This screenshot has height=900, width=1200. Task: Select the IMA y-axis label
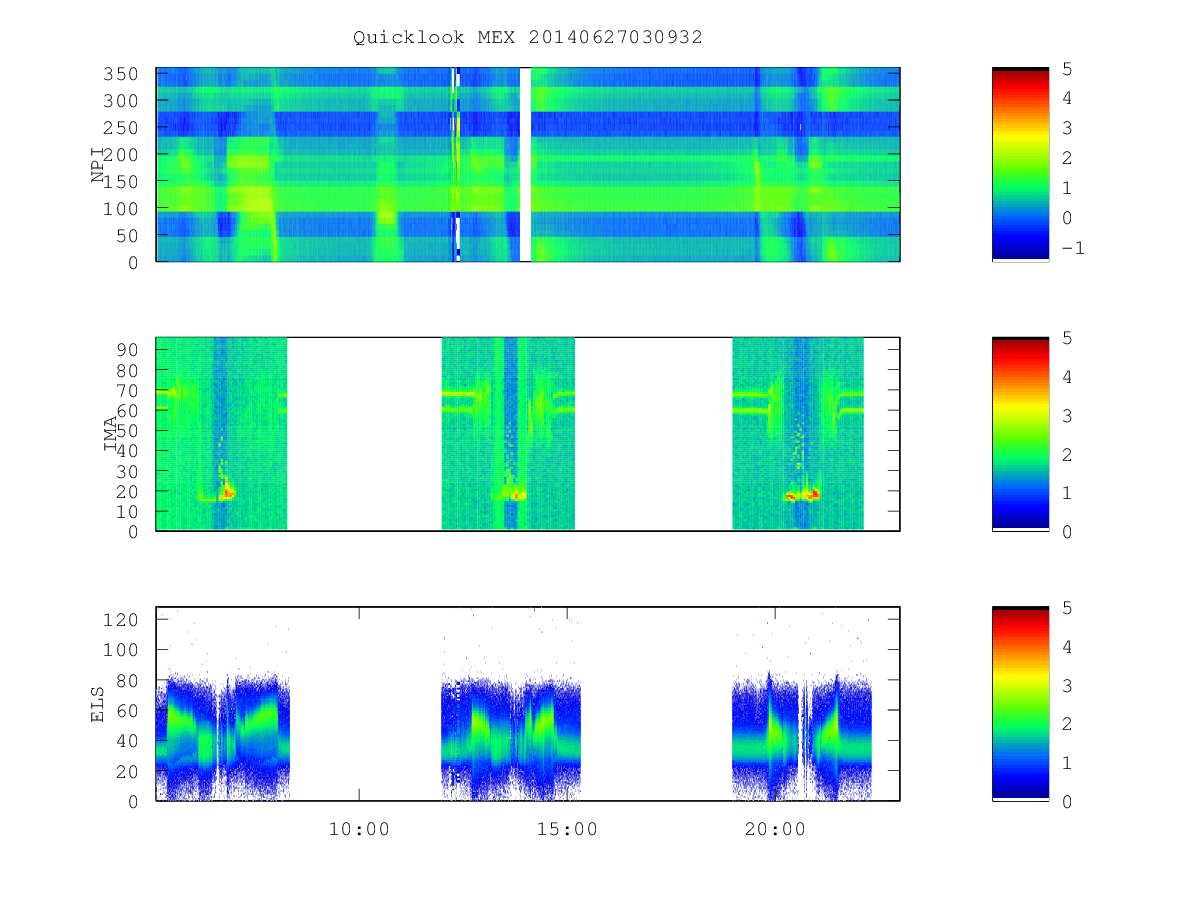pyautogui.click(x=111, y=434)
